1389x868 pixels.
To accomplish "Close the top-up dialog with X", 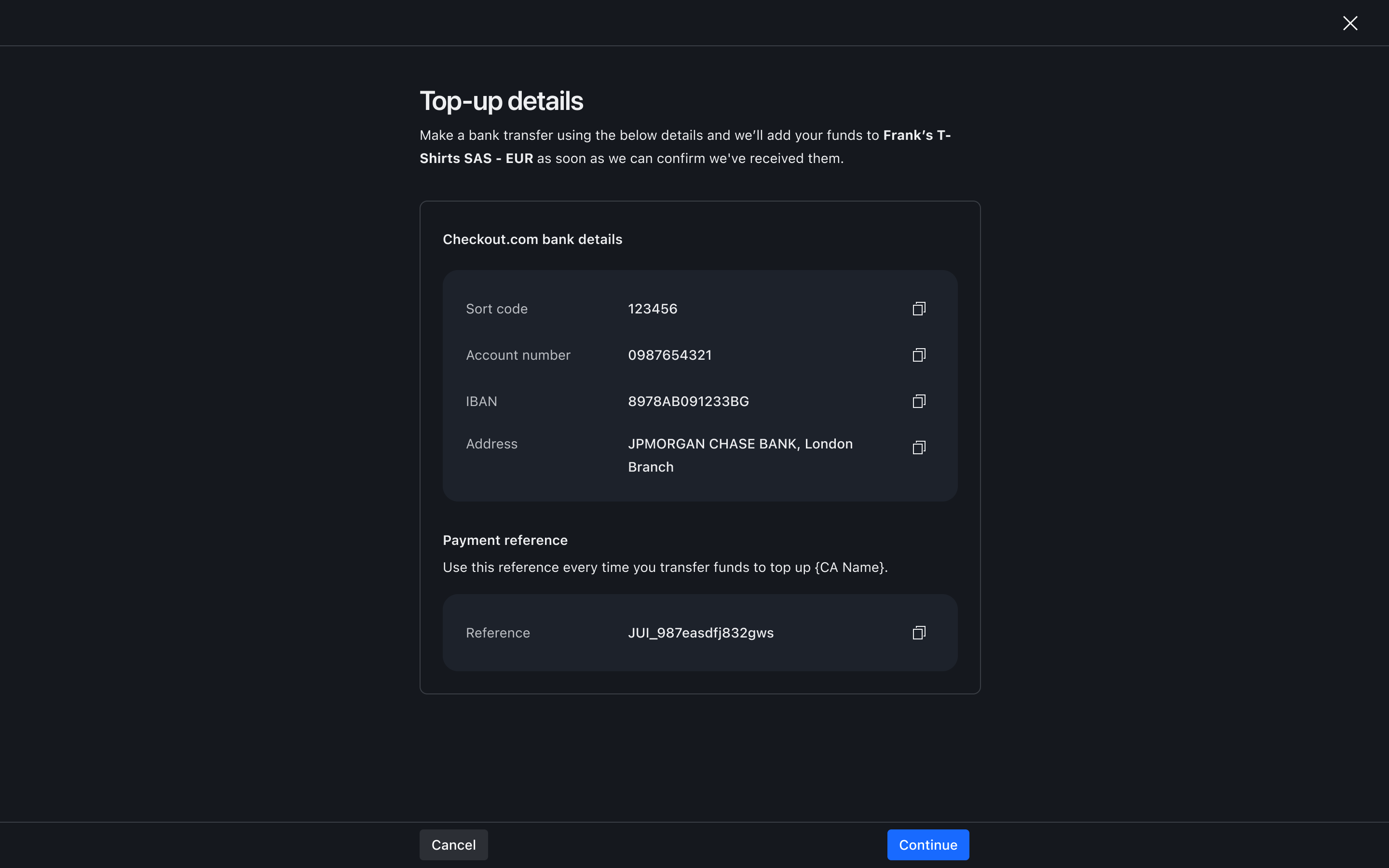I will (x=1350, y=23).
